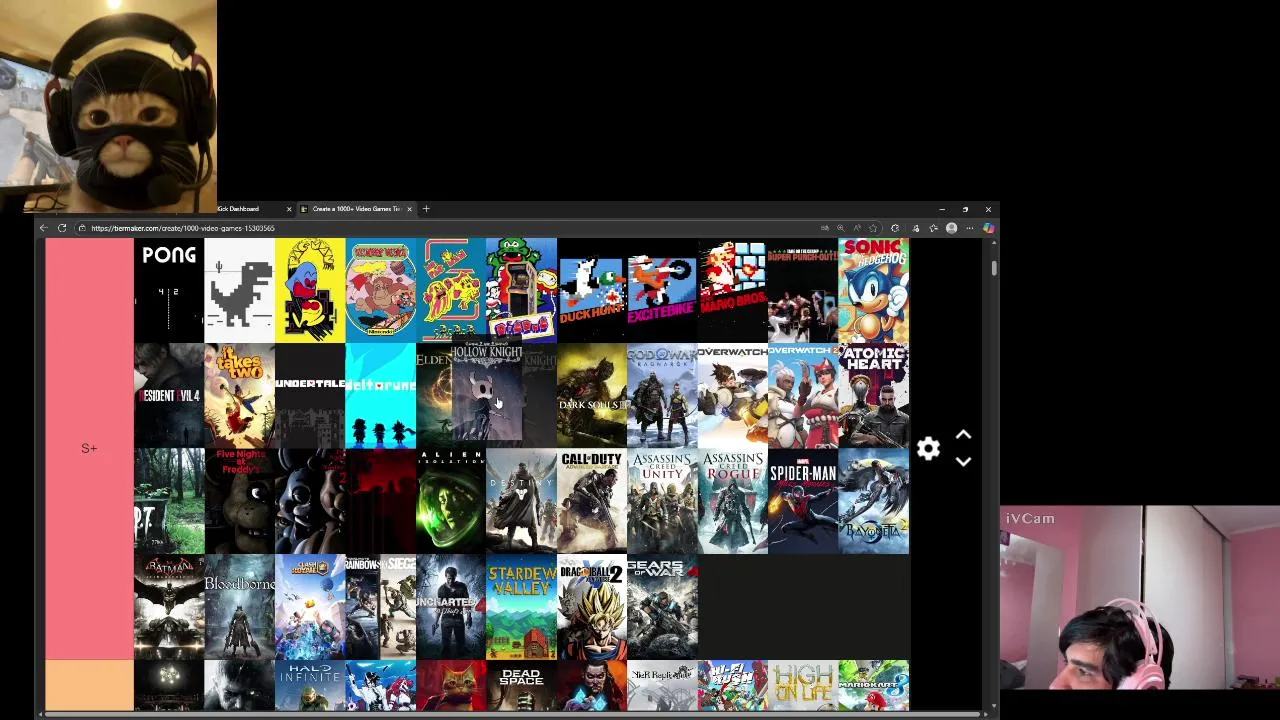
Task: Select the Halo Infinite thumbnail
Action: click(310, 686)
